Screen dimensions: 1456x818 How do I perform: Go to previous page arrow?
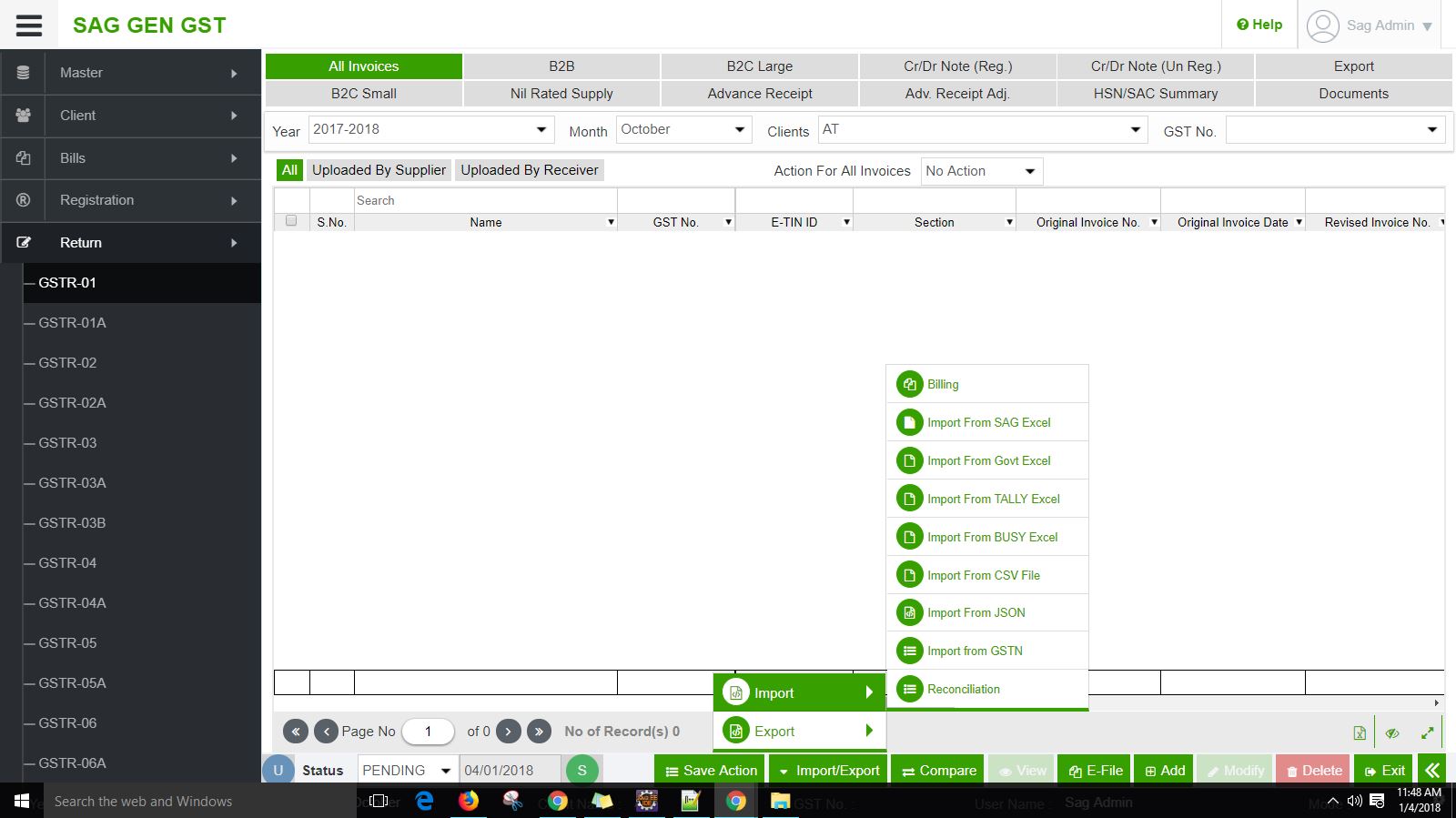(326, 731)
